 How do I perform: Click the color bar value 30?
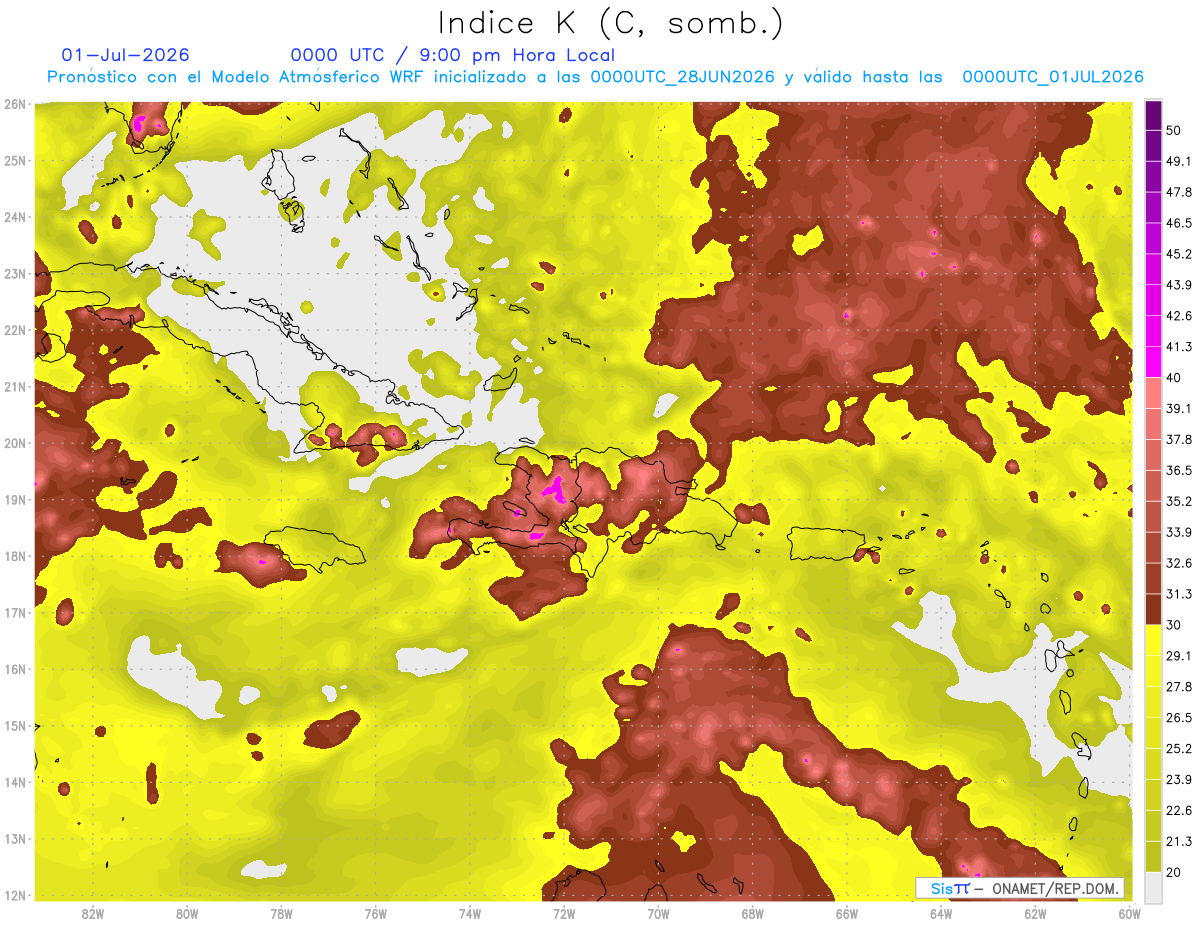[x=1174, y=625]
